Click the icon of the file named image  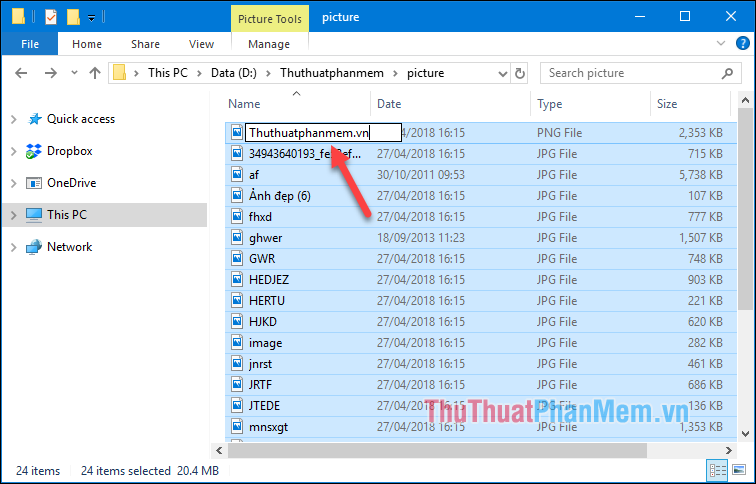[237, 343]
